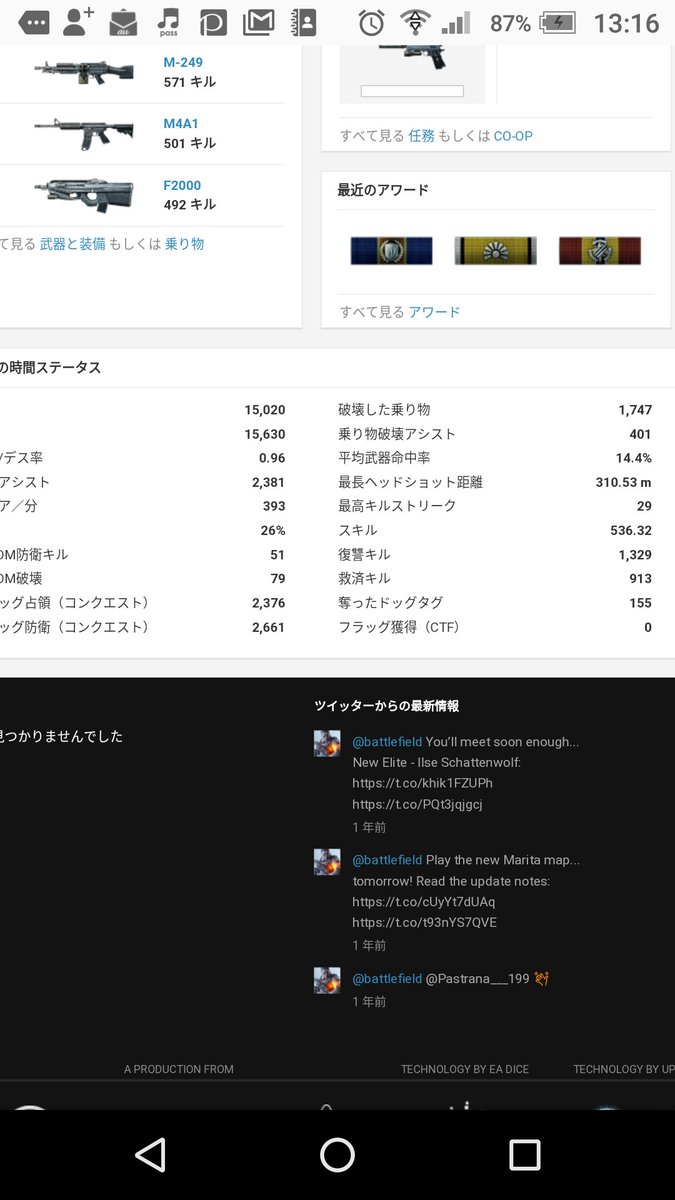Click the M4A1 rifle image
Screen dimensions: 675x1200
(83, 133)
